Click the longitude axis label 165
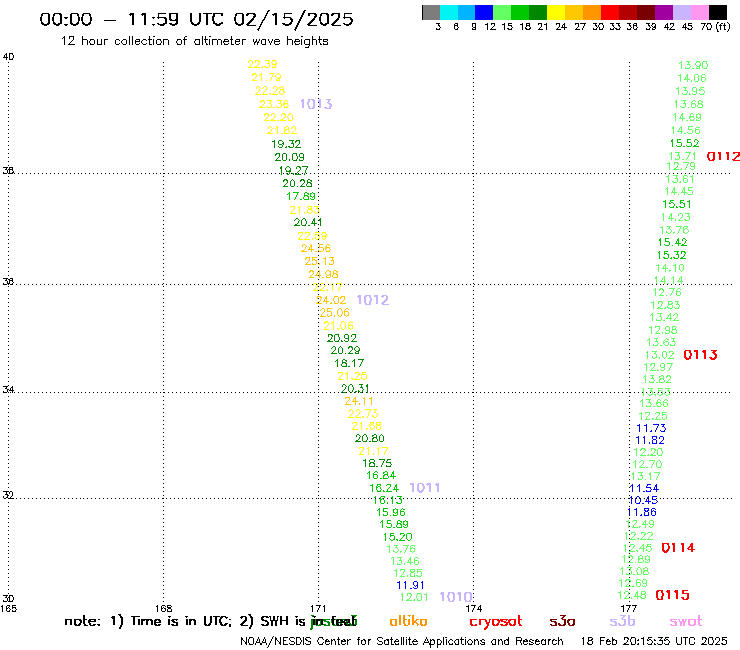The height and width of the screenshot is (650, 740). pyautogui.click(x=8, y=608)
